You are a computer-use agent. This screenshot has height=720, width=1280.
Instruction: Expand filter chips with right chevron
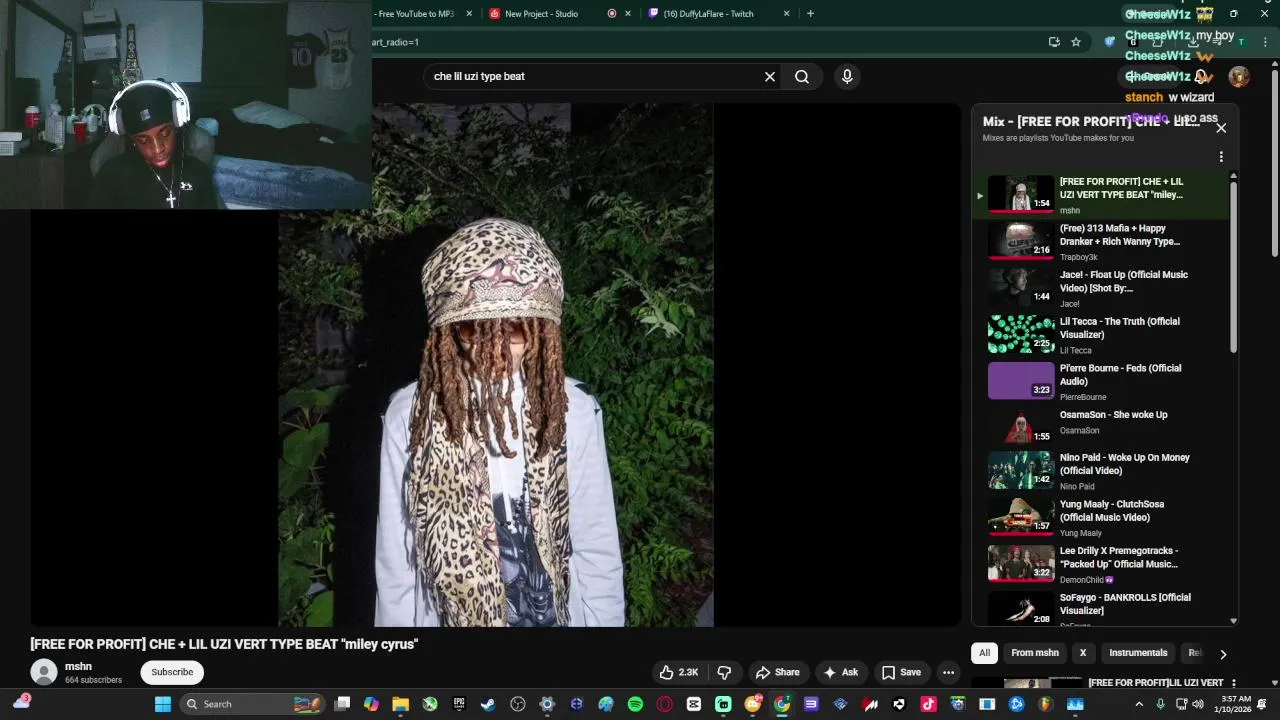tap(1222, 654)
